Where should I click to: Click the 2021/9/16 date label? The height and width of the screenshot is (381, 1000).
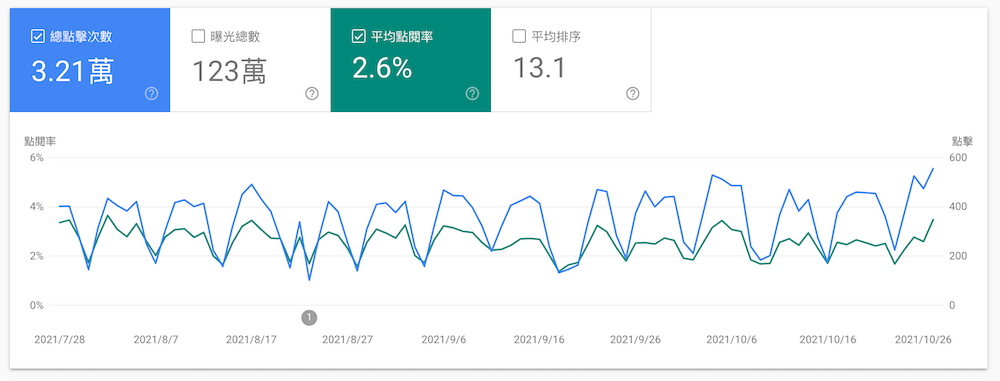coord(540,340)
